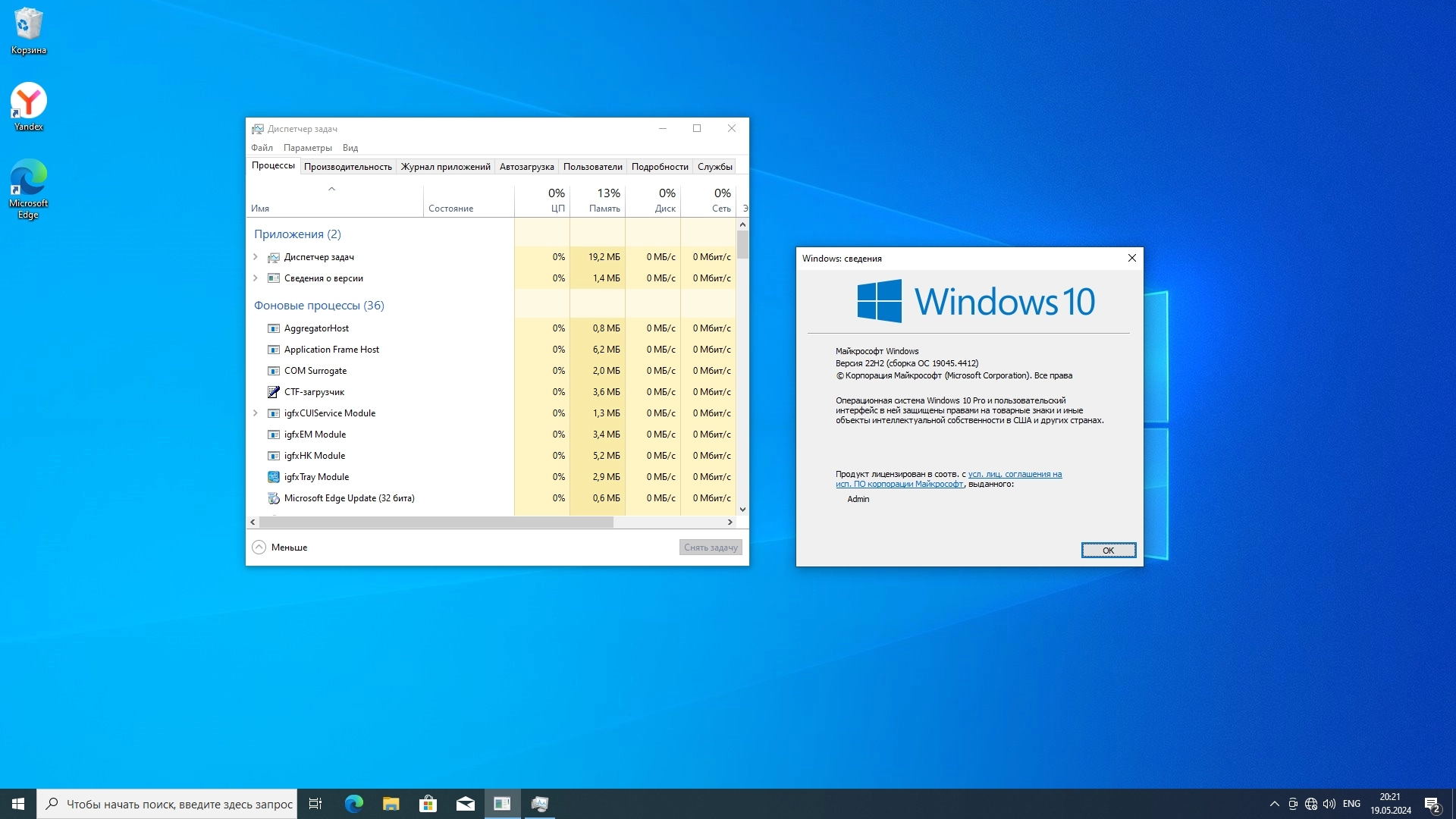Open the Mail app on the taskbar
1456x819 pixels.
tap(466, 804)
